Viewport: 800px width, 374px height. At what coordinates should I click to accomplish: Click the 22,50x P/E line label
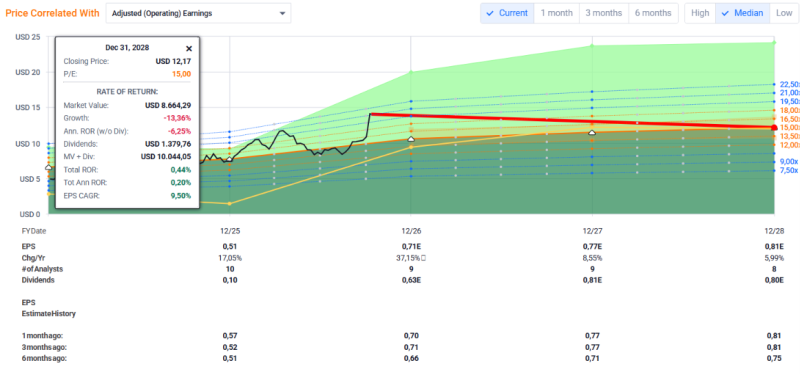[x=790, y=84]
